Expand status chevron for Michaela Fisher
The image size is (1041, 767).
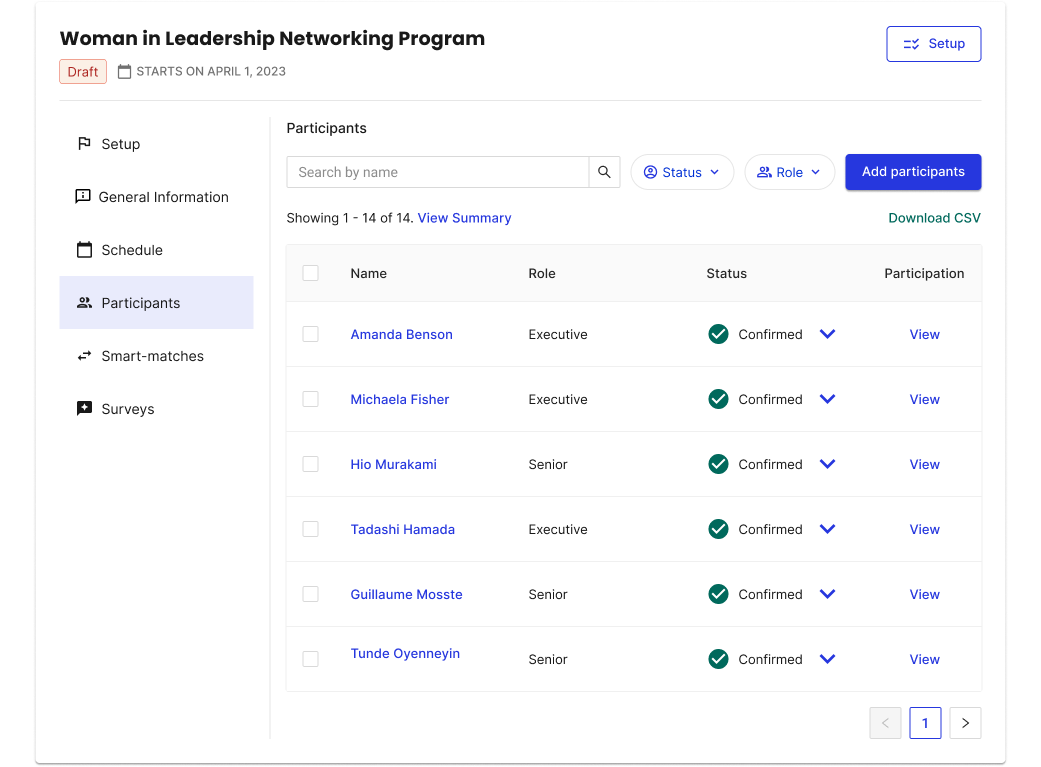827,399
